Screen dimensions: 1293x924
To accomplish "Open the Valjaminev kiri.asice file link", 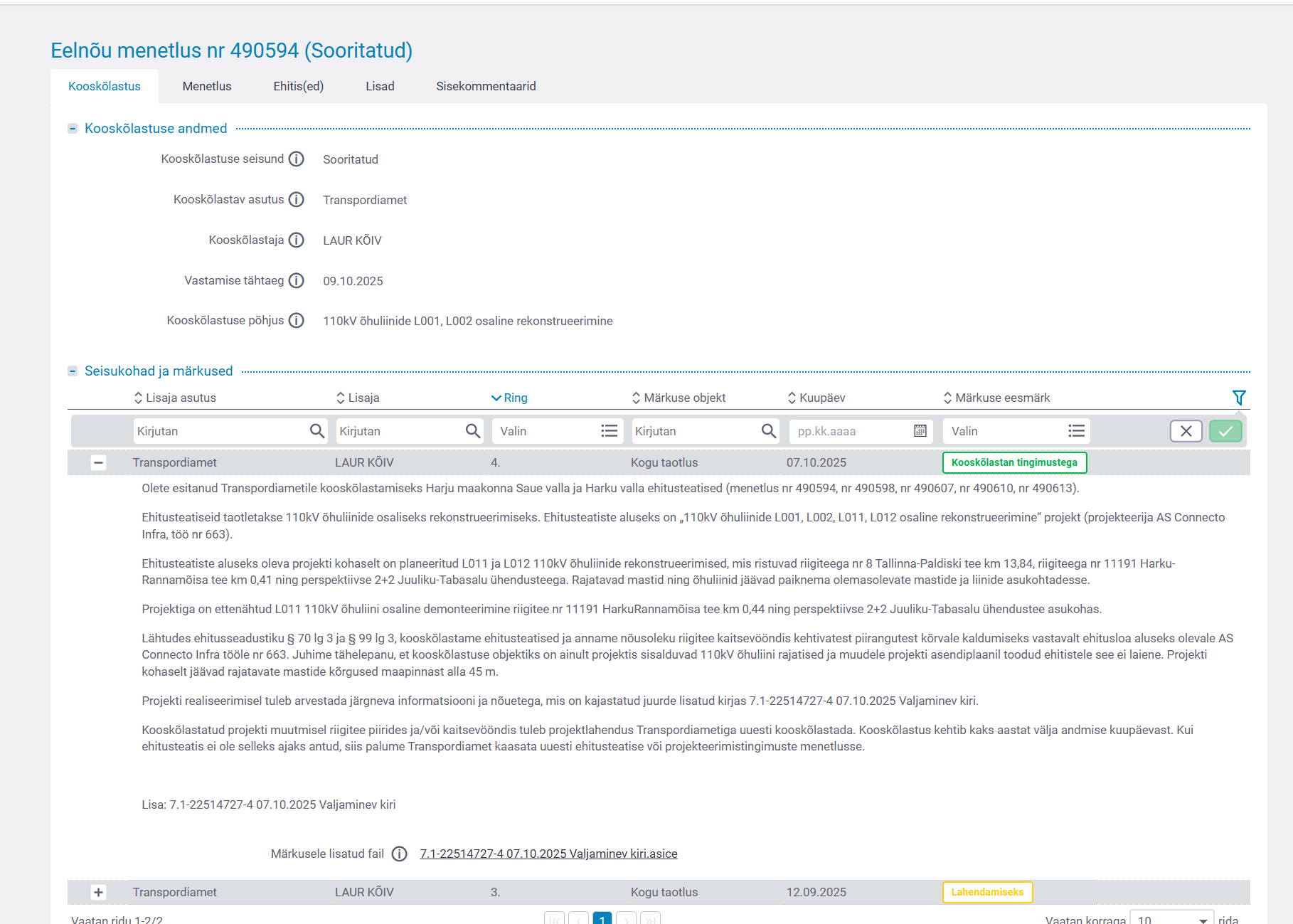I will coord(548,854).
